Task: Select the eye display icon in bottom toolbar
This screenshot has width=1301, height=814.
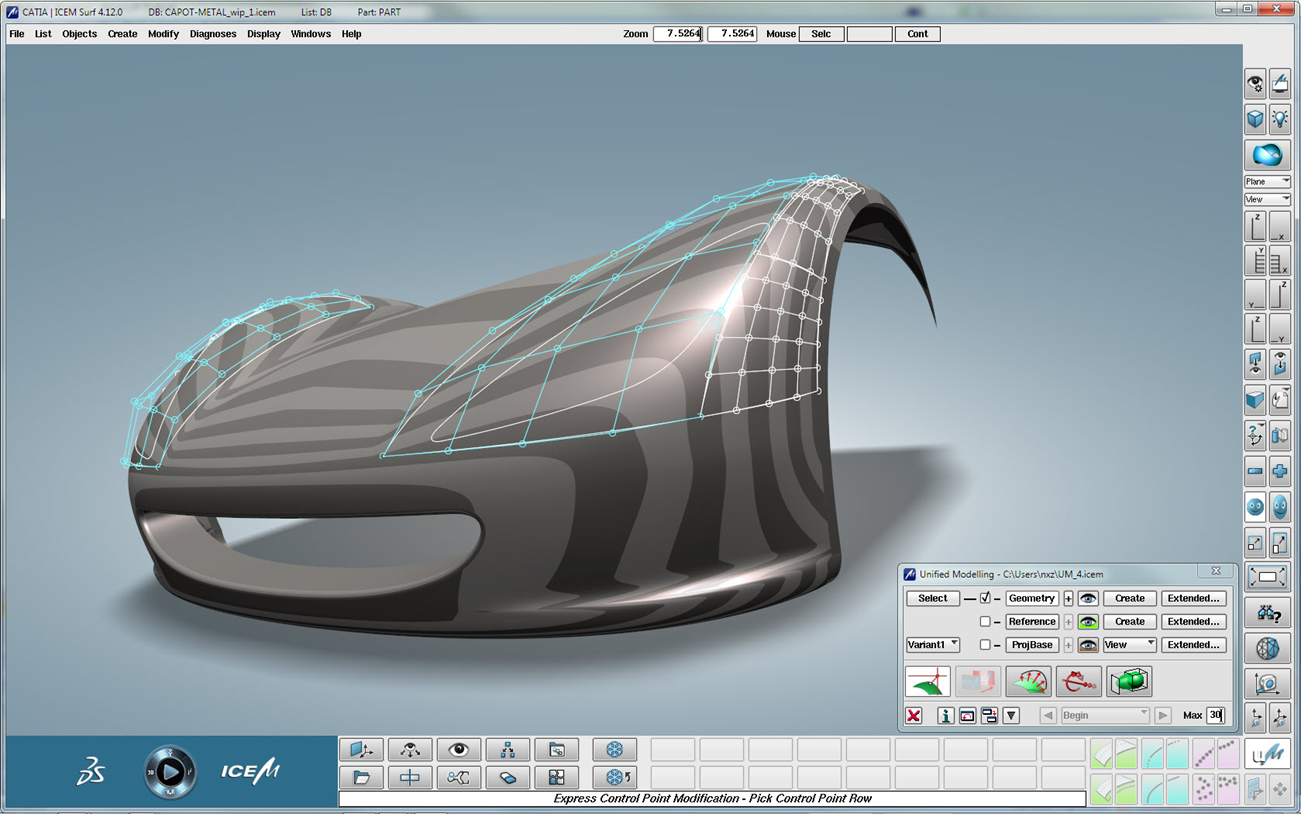Action: coord(459,749)
